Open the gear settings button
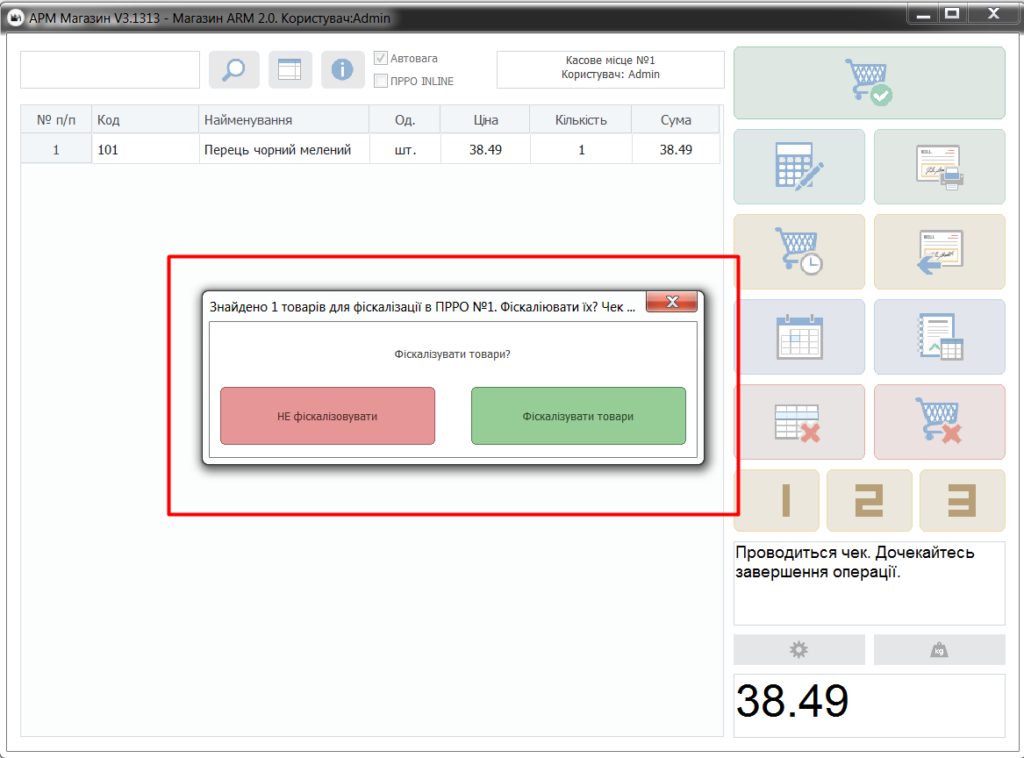Screen dimensions: 1024x758 tap(799, 650)
